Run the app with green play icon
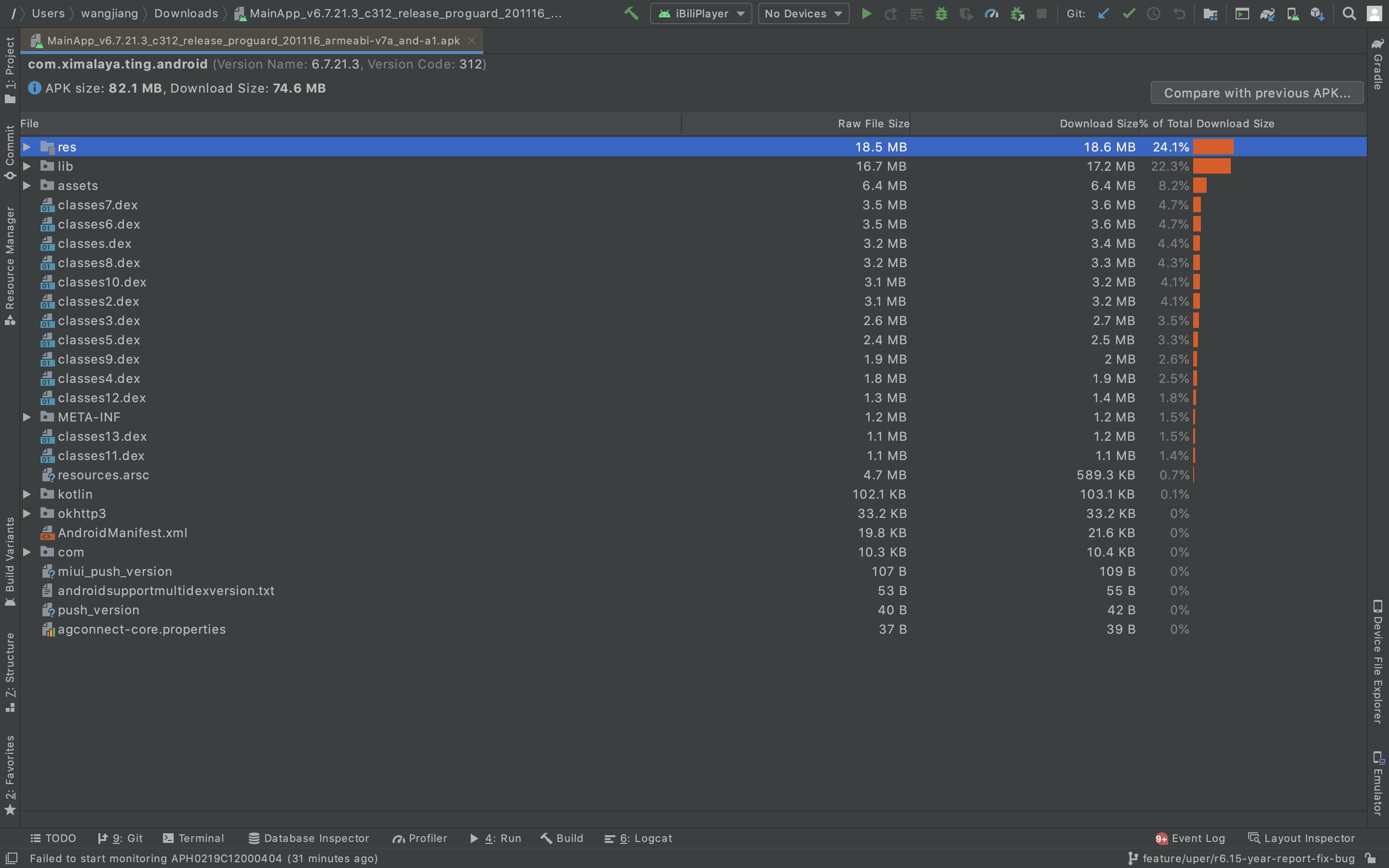The width and height of the screenshot is (1389, 868). click(866, 13)
